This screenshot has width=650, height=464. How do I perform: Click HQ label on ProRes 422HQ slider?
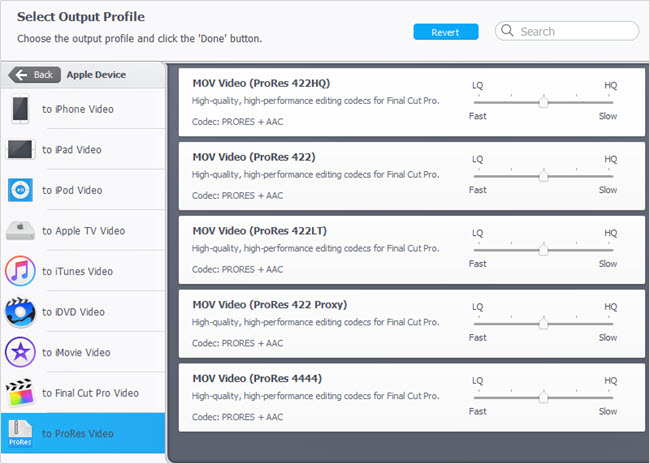click(x=611, y=85)
